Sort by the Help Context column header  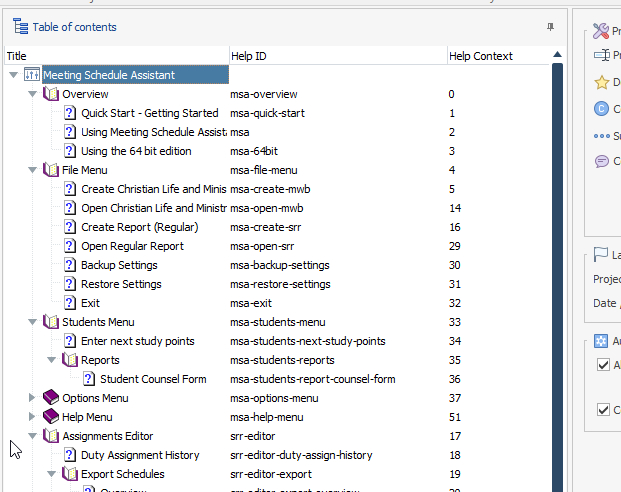[x=499, y=56]
